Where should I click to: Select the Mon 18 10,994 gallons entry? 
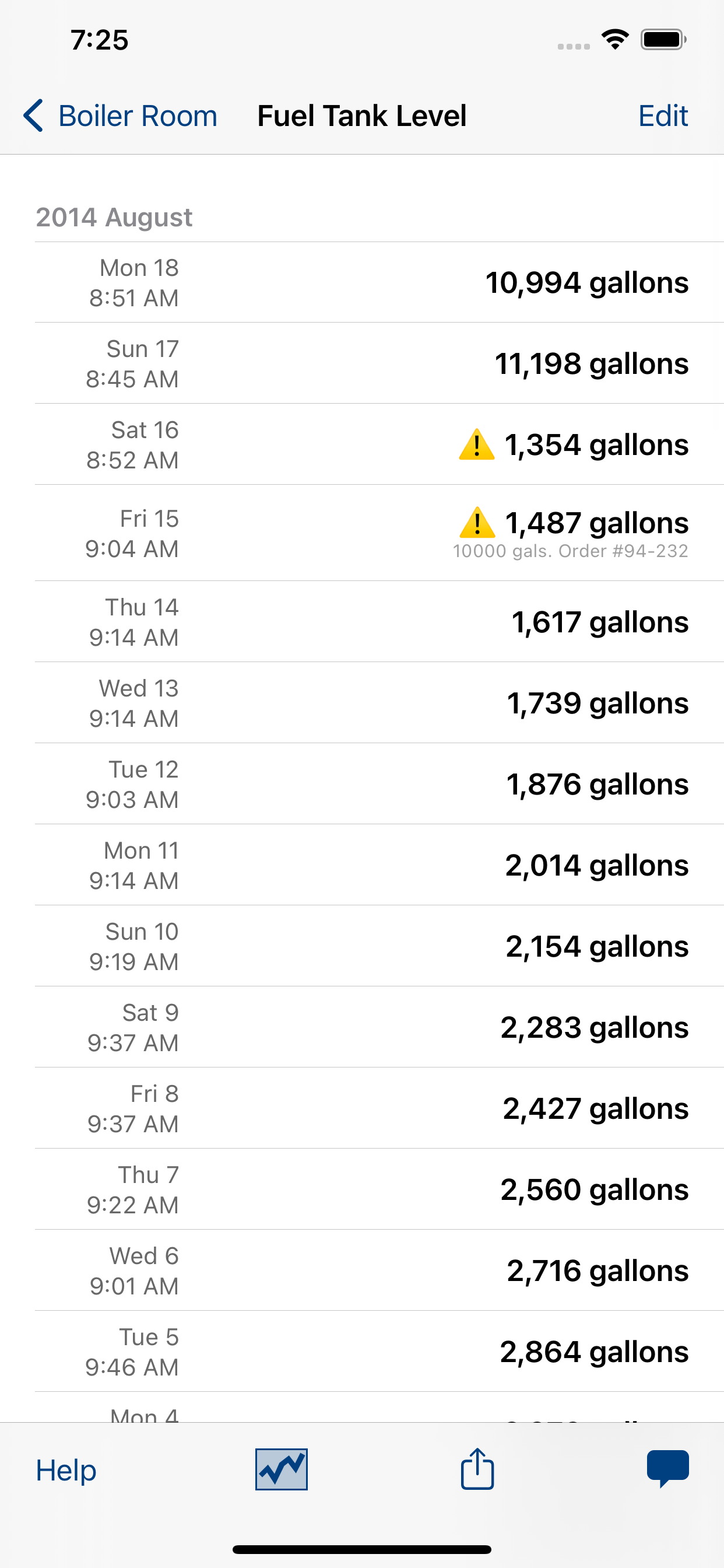[379, 282]
